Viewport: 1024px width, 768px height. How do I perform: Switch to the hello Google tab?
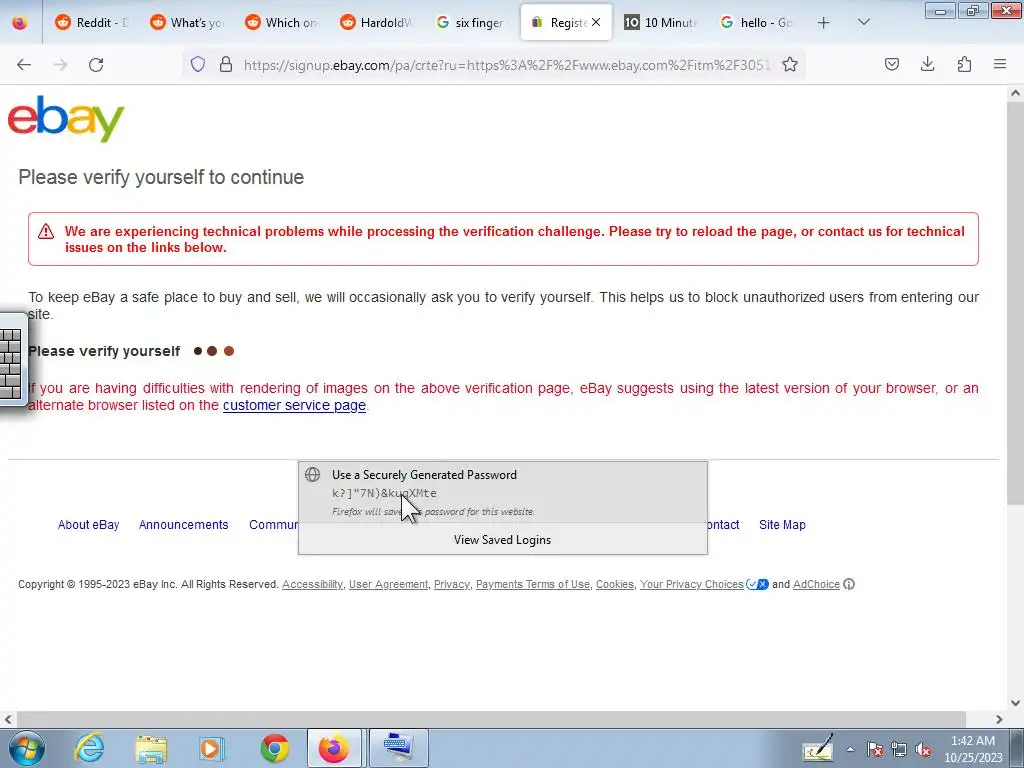click(x=756, y=22)
